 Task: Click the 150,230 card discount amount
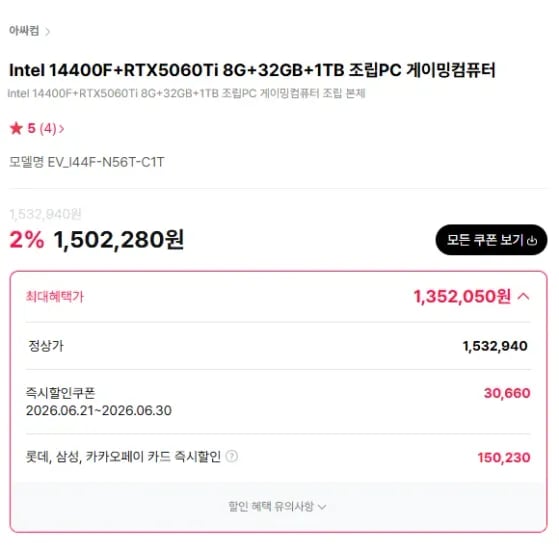[x=504, y=457]
